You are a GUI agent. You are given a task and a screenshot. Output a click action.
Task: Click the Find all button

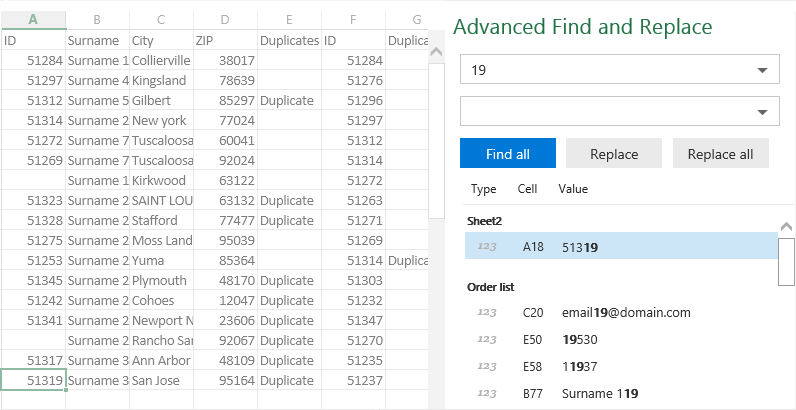pyautogui.click(x=508, y=153)
